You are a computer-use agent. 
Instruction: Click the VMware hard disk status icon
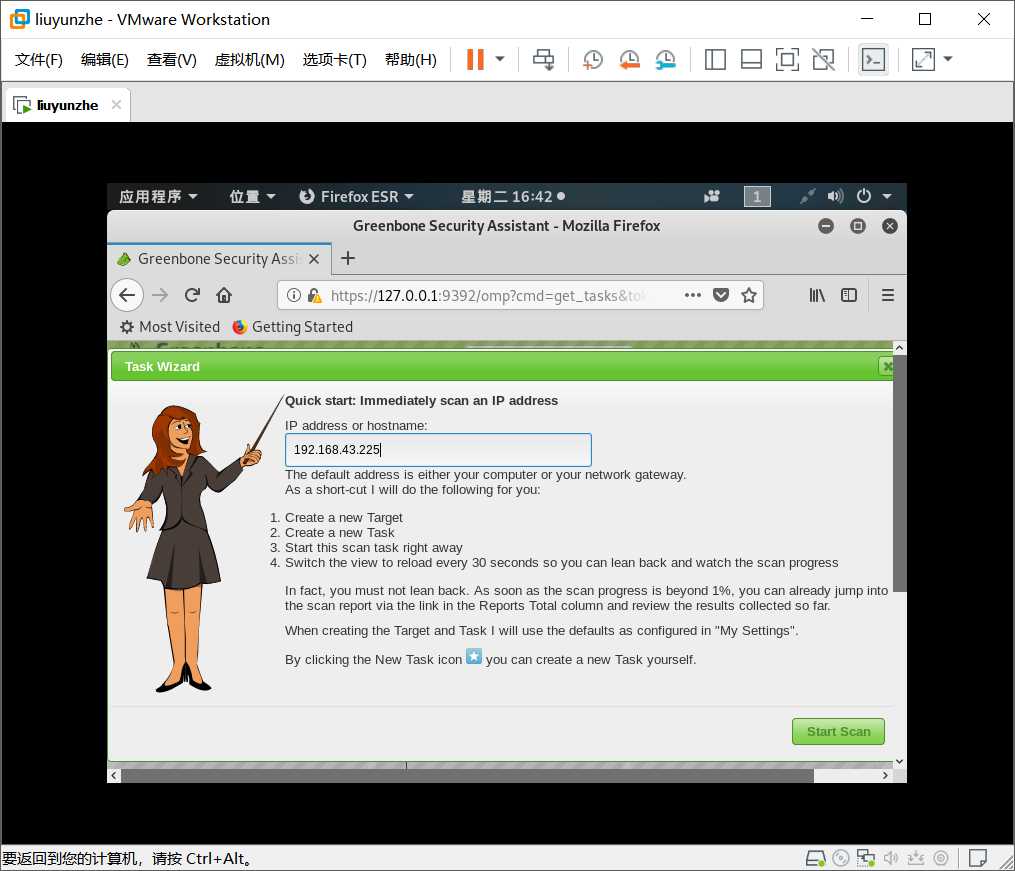[816, 858]
